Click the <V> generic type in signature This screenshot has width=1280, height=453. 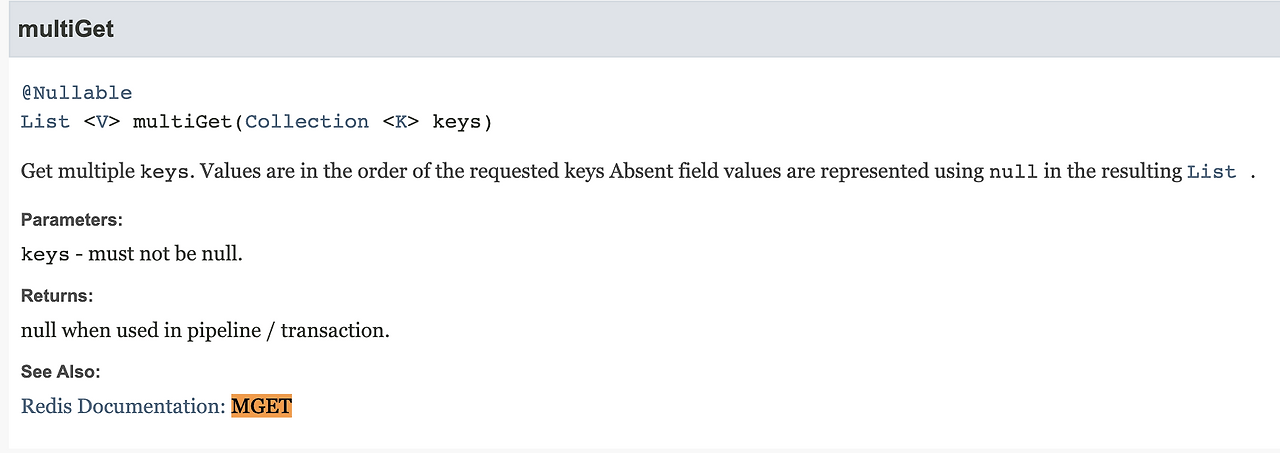tap(102, 122)
